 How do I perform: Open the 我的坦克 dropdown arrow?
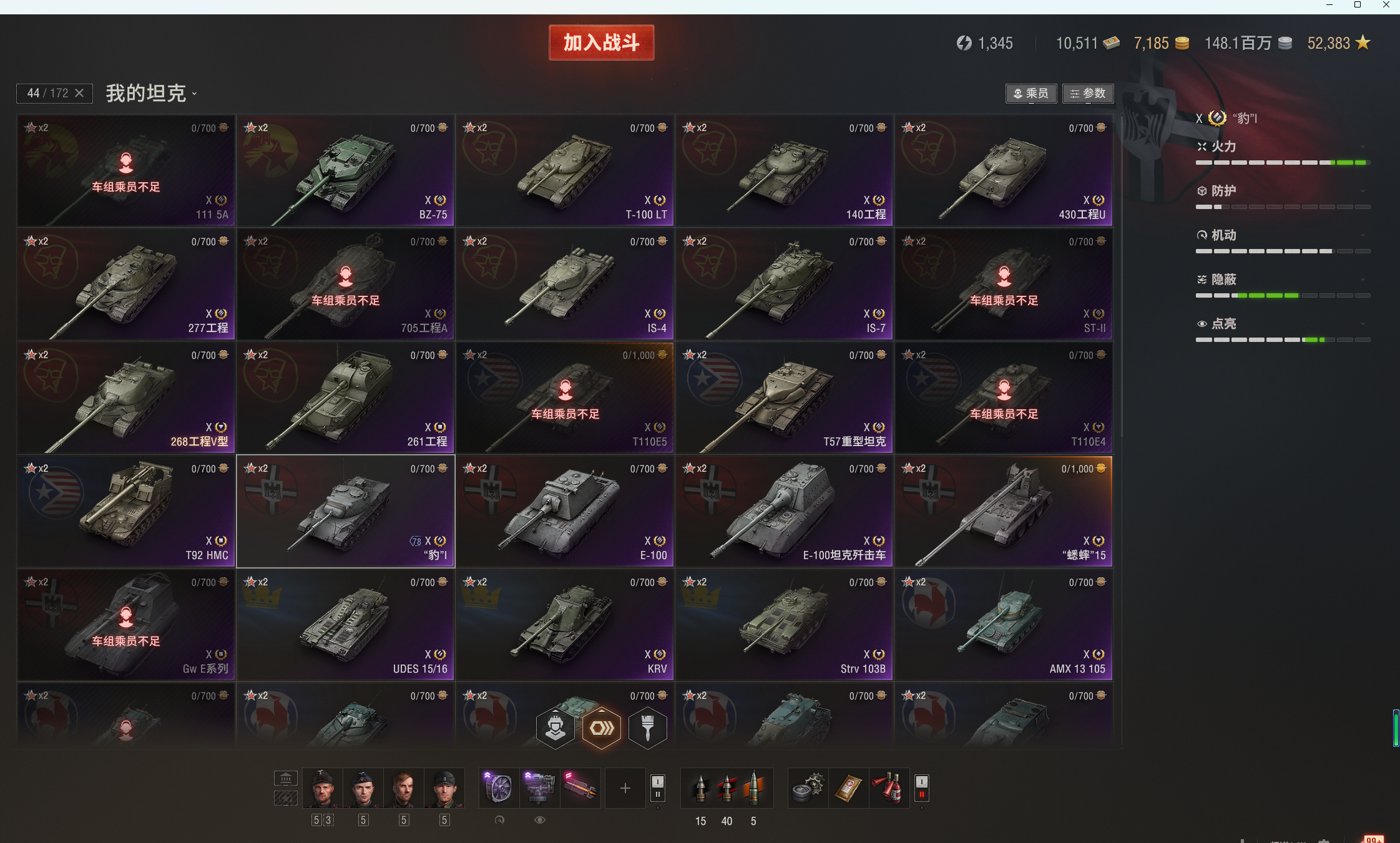(x=195, y=94)
